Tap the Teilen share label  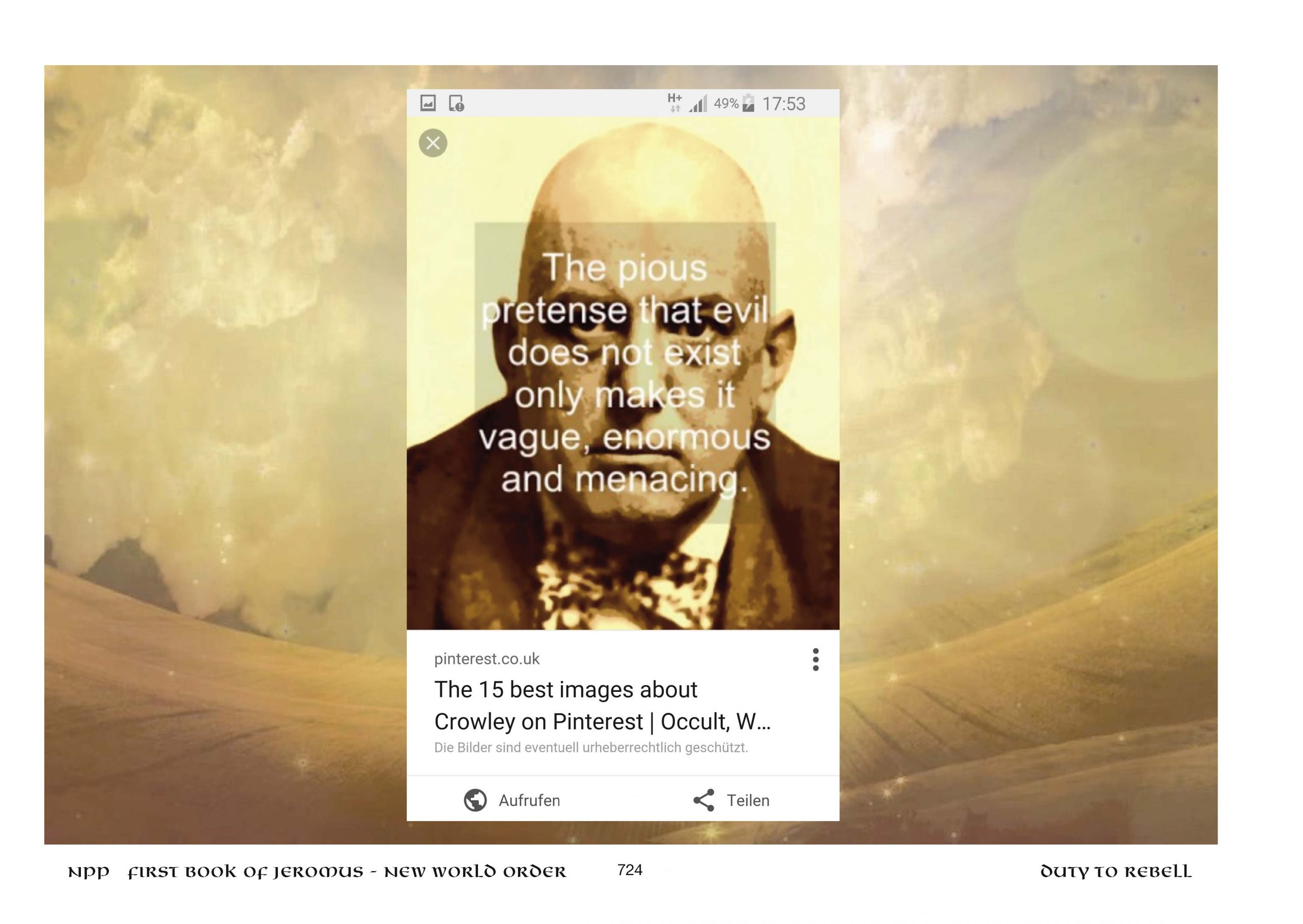click(x=748, y=800)
